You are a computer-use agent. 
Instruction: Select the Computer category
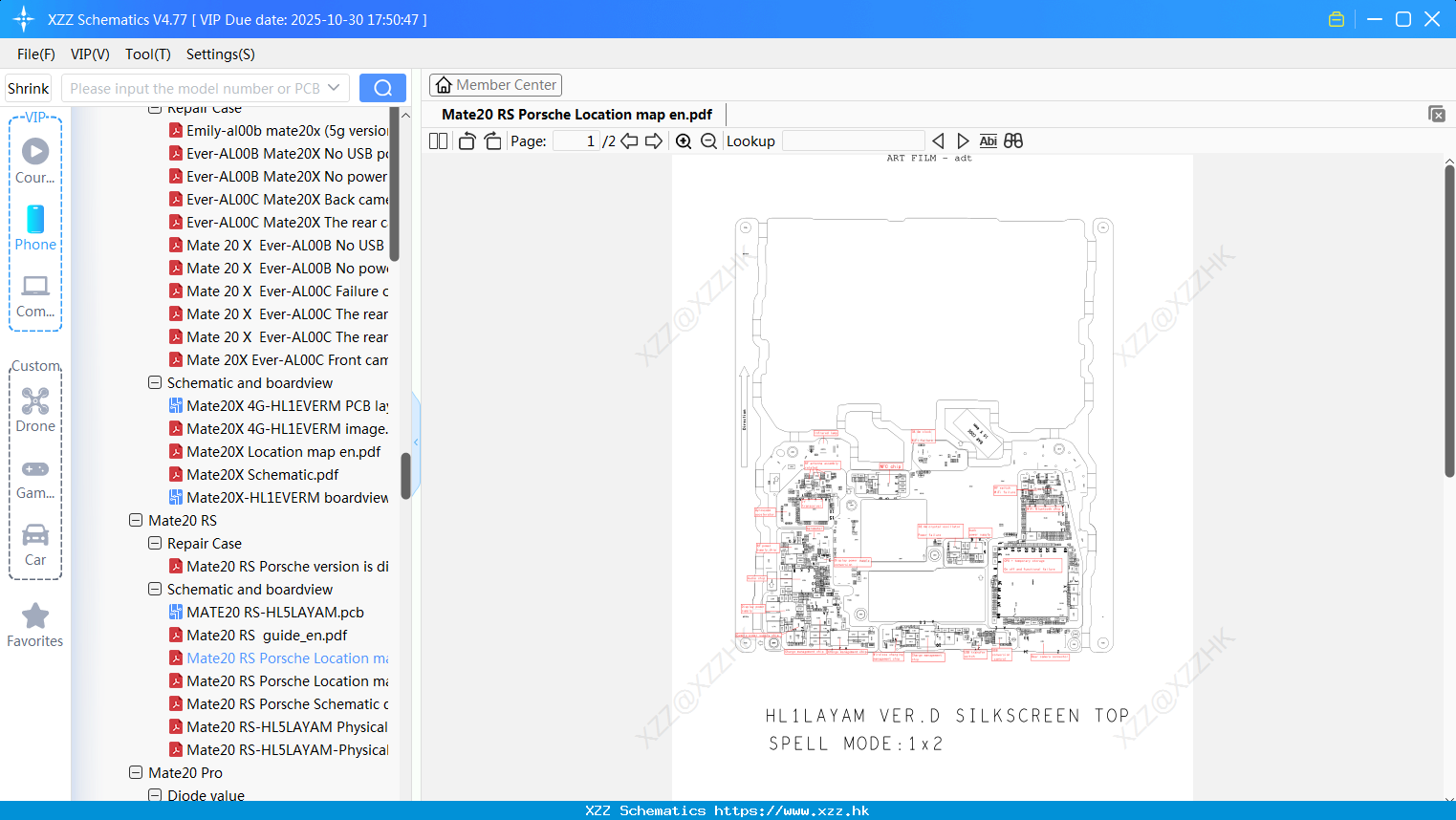(35, 295)
